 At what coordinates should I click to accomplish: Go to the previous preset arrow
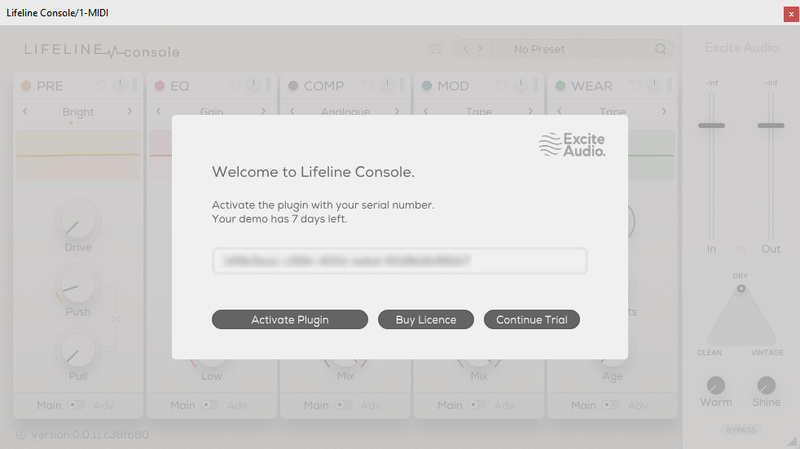[x=465, y=48]
